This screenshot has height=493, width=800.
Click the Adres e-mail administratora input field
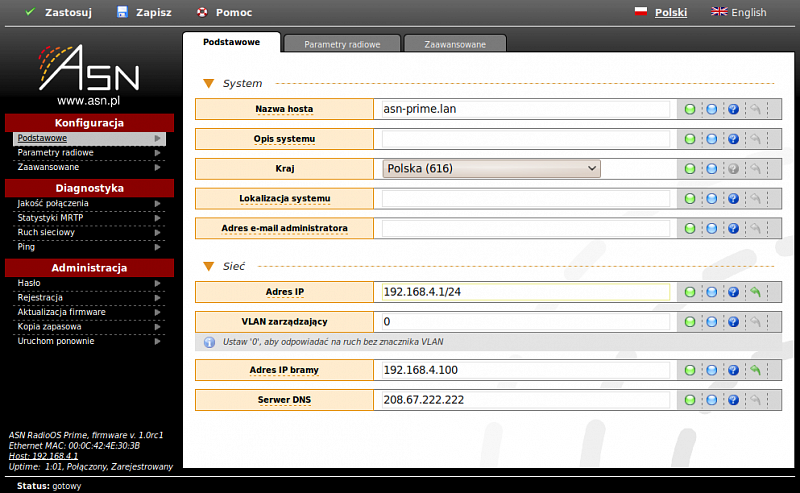click(x=526, y=228)
